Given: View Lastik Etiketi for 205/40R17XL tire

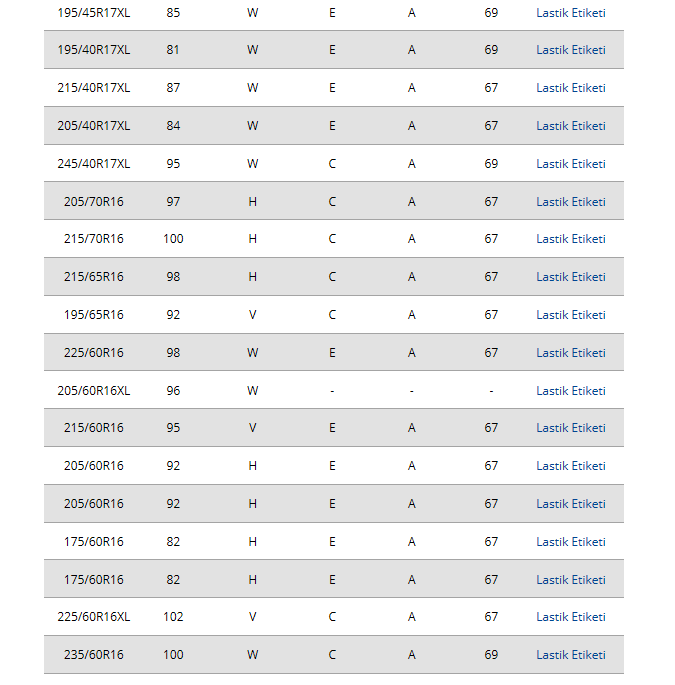Looking at the screenshot, I should 570,126.
